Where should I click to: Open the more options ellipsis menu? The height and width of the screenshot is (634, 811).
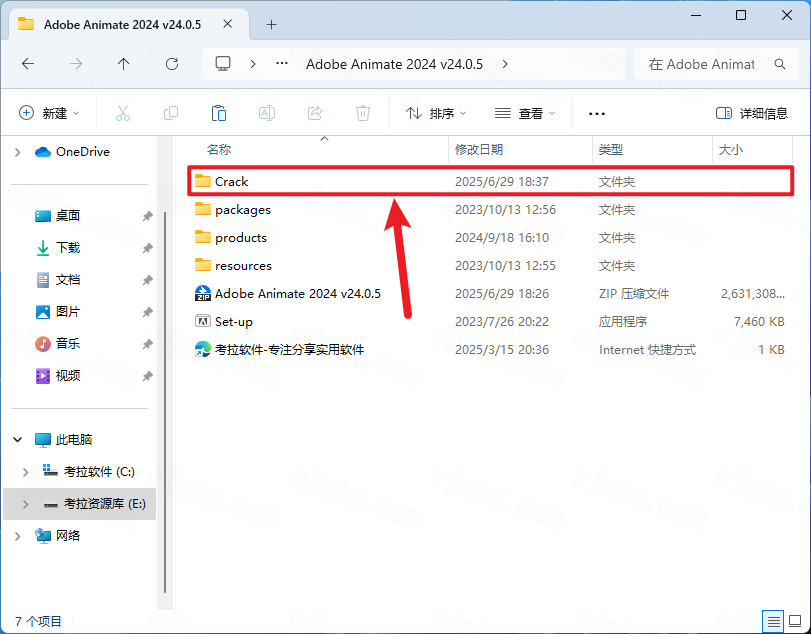pos(597,114)
